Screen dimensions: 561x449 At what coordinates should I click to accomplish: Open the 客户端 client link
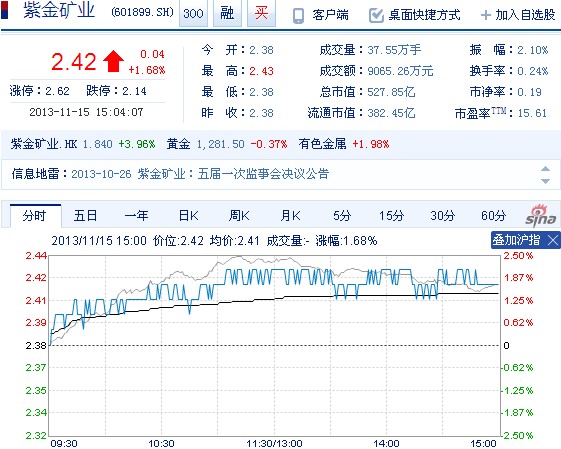click(330, 15)
